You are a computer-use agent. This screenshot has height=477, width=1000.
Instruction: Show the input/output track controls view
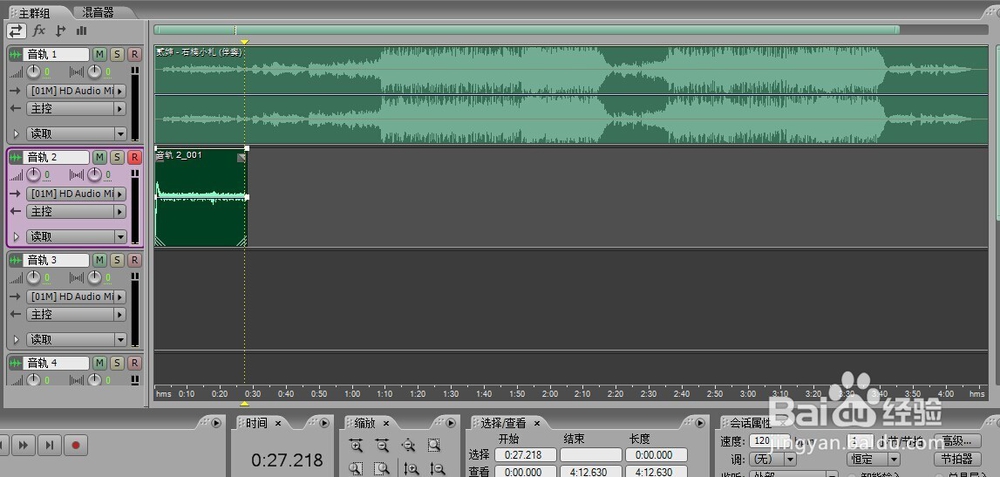[x=16, y=31]
